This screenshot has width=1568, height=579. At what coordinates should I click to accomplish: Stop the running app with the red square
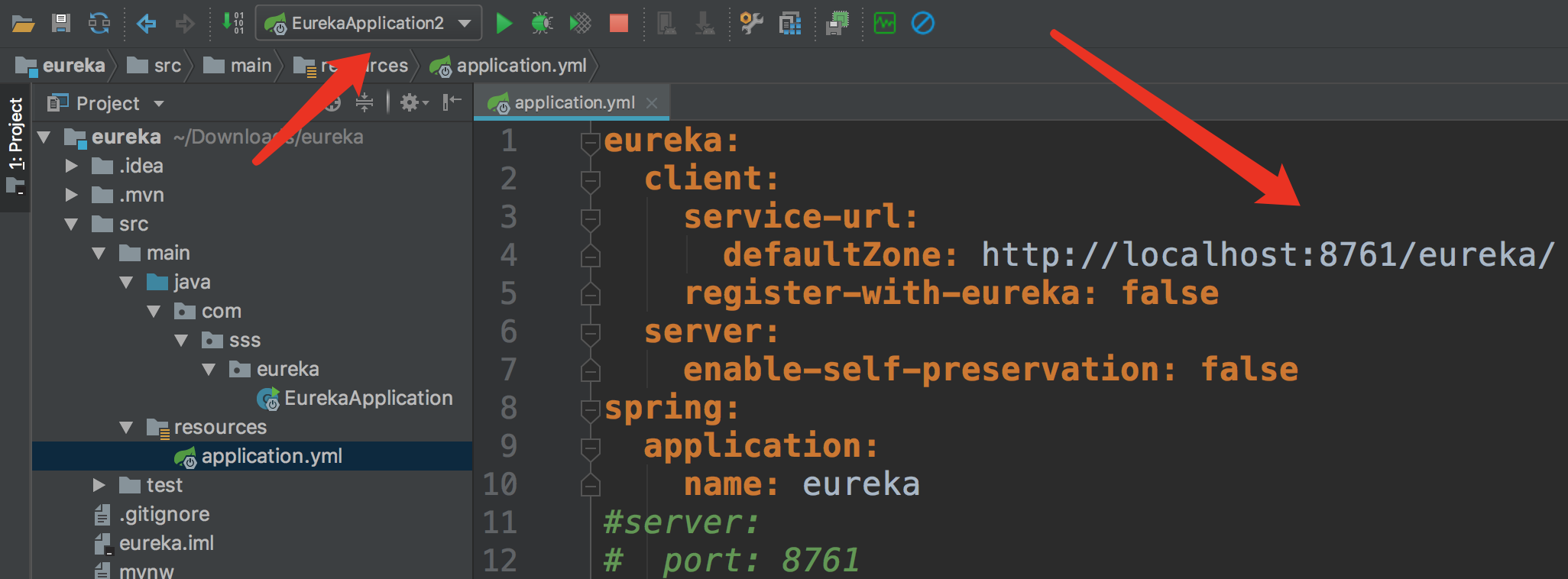point(619,24)
